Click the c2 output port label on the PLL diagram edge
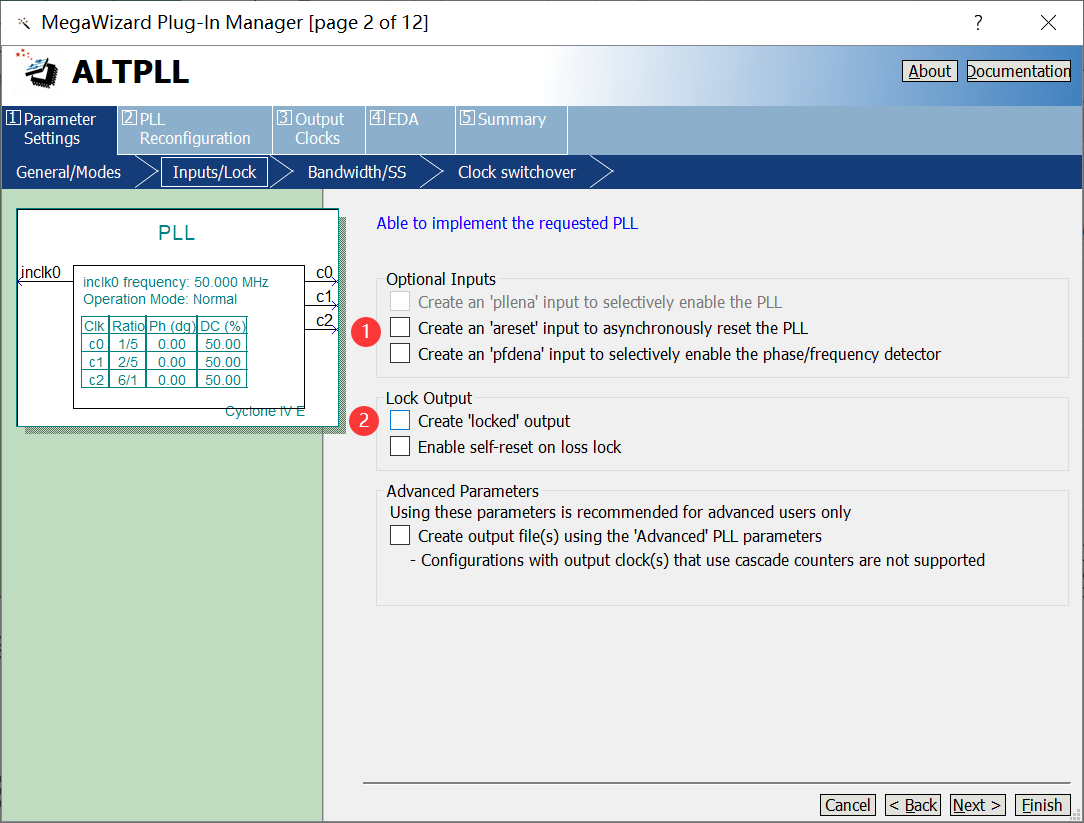The width and height of the screenshot is (1084, 823). [x=324, y=320]
